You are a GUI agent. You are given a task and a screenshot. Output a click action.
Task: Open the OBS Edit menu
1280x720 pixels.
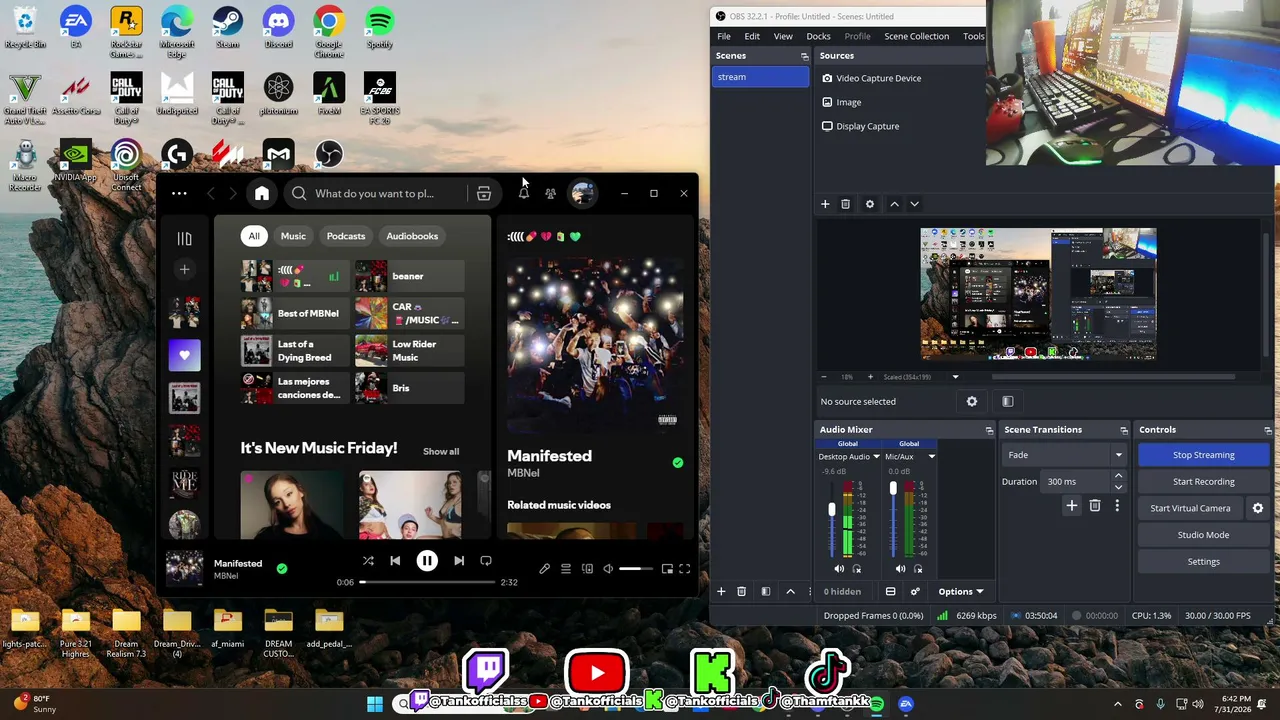pos(752,36)
